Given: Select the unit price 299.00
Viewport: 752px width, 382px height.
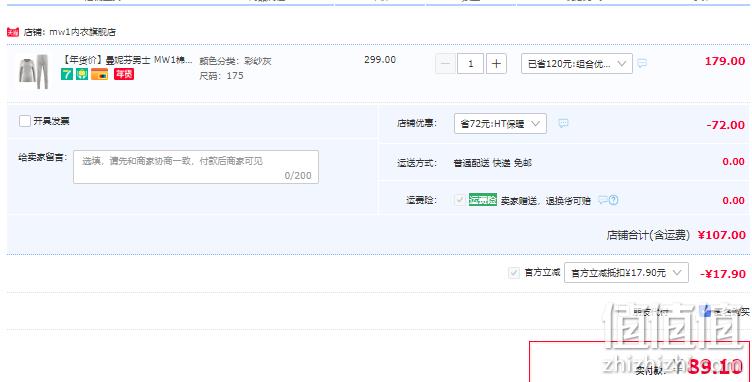Looking at the screenshot, I should (380, 60).
